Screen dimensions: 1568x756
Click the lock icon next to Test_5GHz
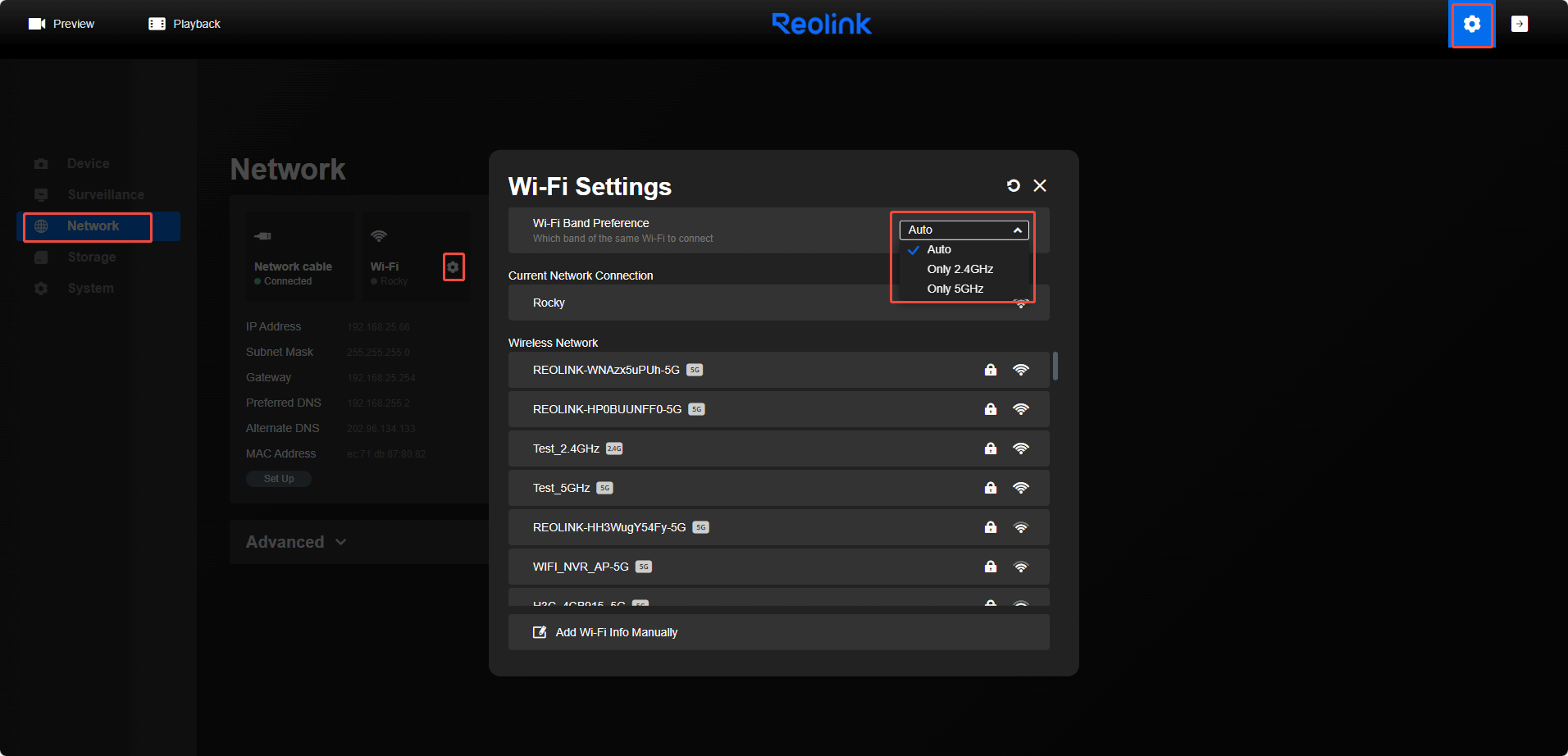(x=990, y=487)
